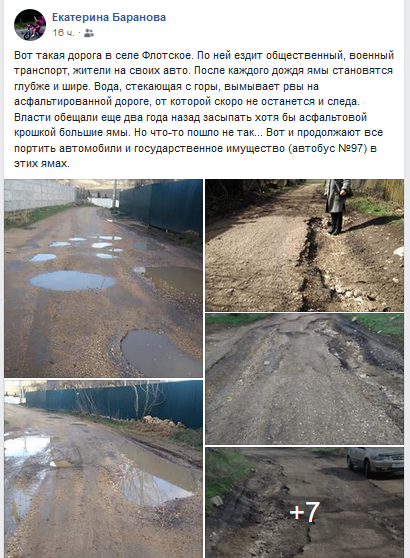View the photo of puddles along green fence
Screen dimensions: 410x558
(x=104, y=469)
